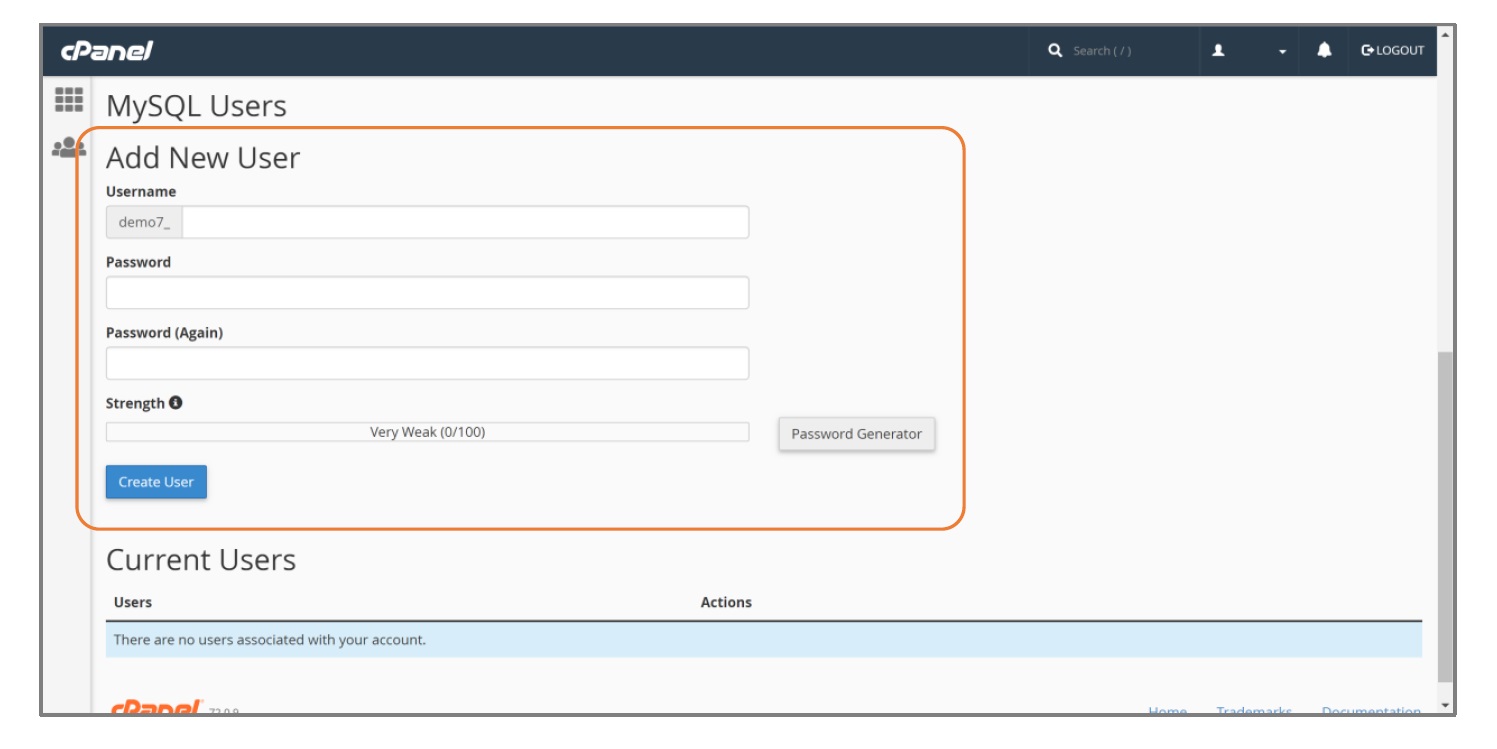Click the Actions column header
1497x749 pixels.
[x=726, y=602]
